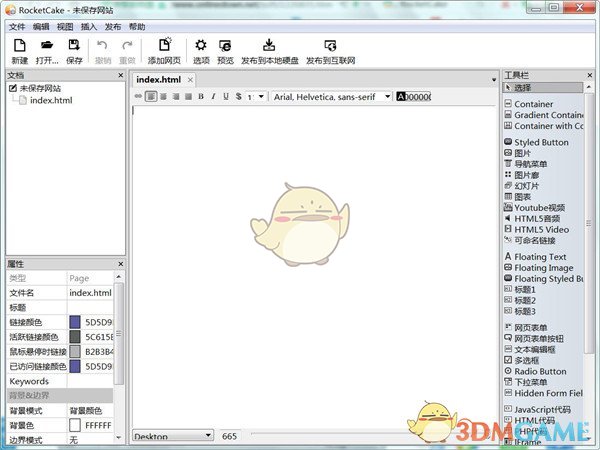The height and width of the screenshot is (450, 600).
Task: Select the 图片廊 gallery tool
Action: (x=522, y=175)
